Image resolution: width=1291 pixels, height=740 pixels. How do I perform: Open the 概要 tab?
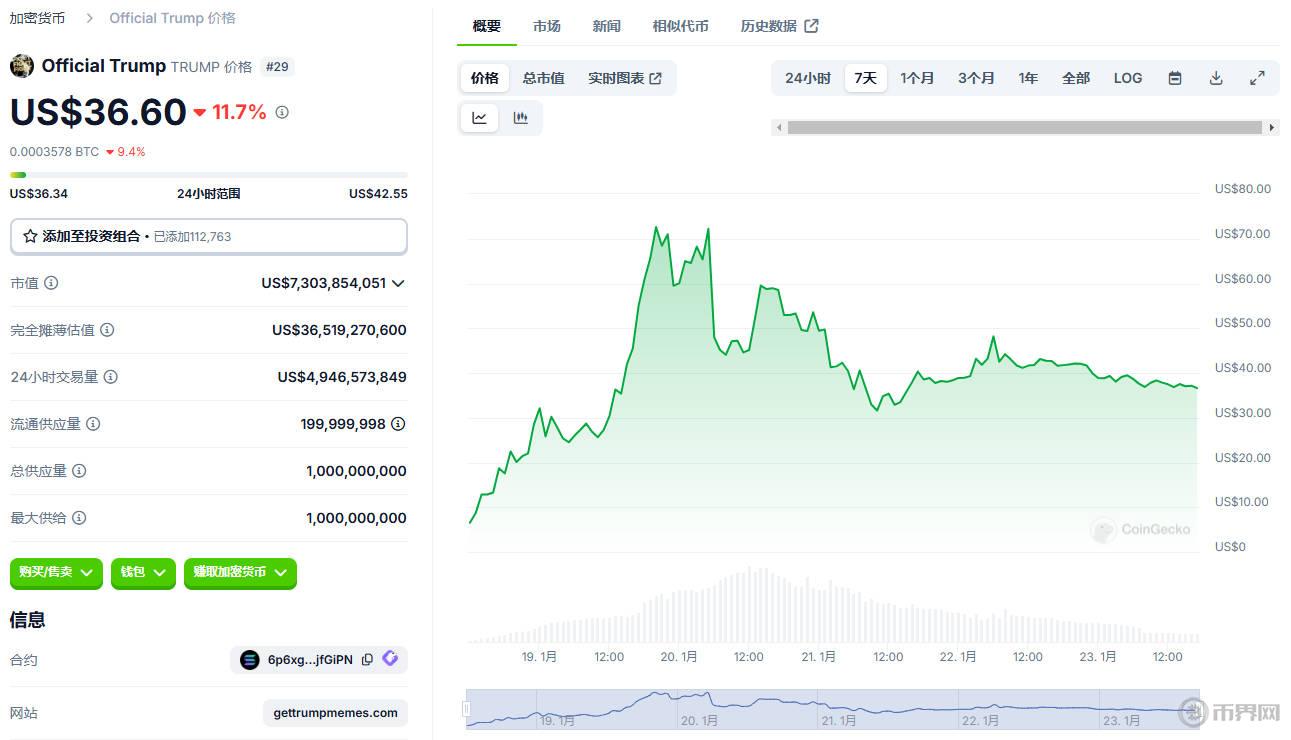[x=487, y=26]
